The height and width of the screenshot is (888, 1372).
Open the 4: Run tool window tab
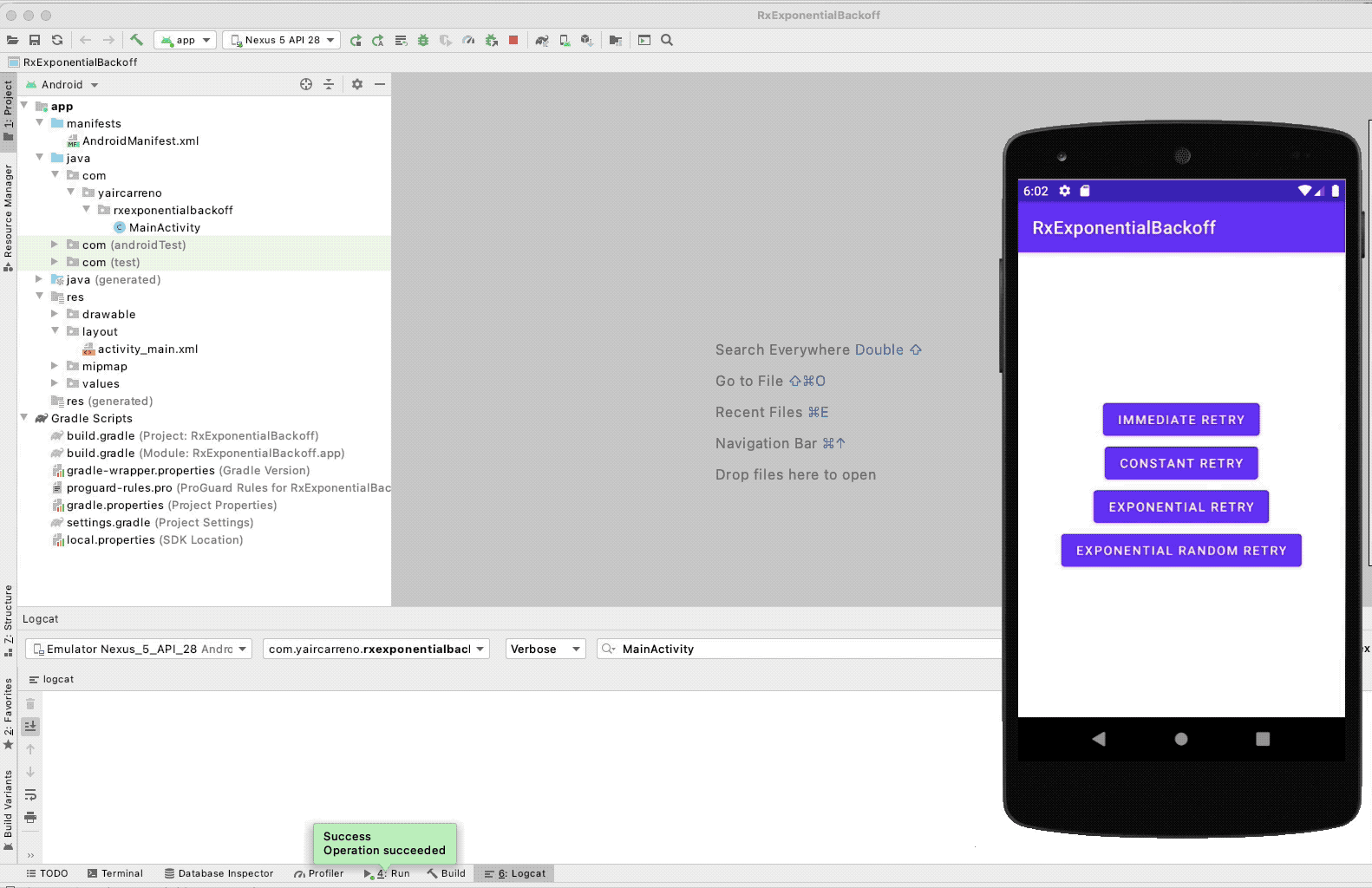coord(387,873)
